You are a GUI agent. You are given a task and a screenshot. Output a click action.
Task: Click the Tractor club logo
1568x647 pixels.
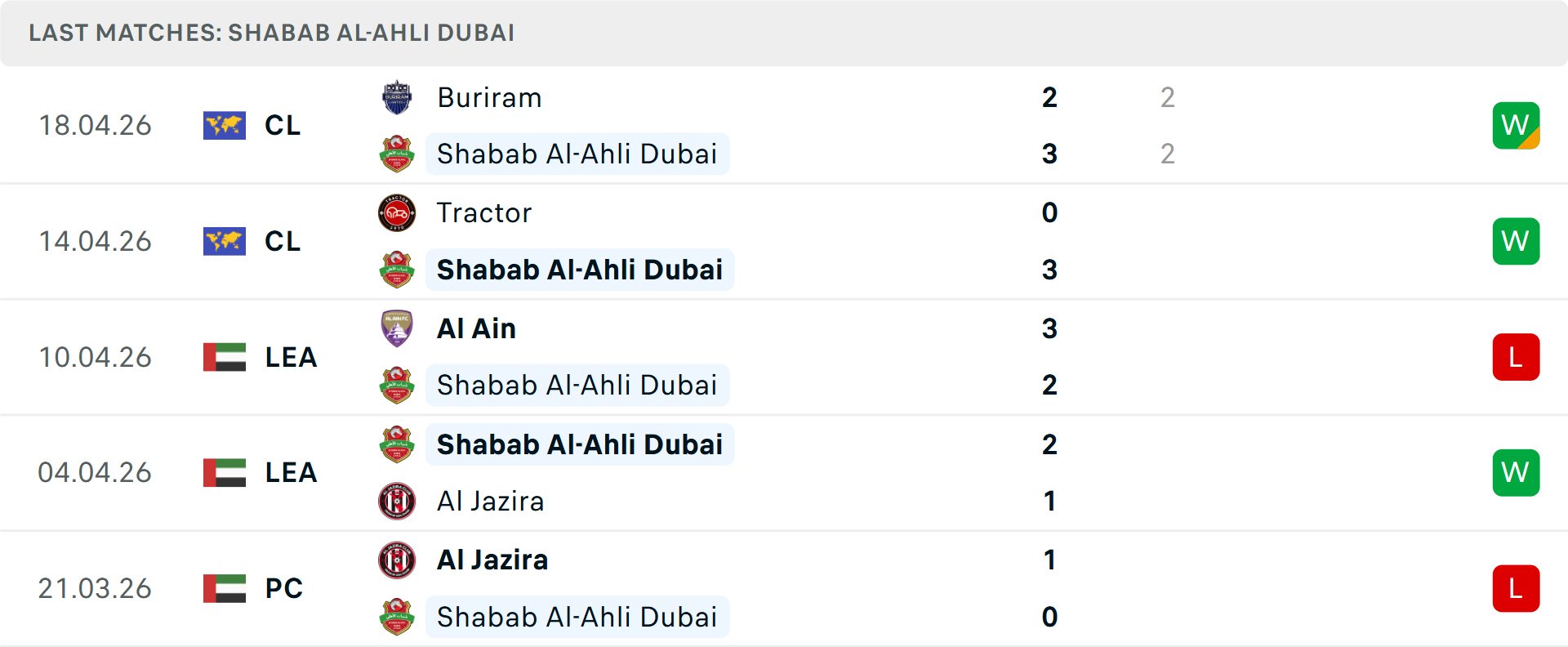[x=398, y=212]
